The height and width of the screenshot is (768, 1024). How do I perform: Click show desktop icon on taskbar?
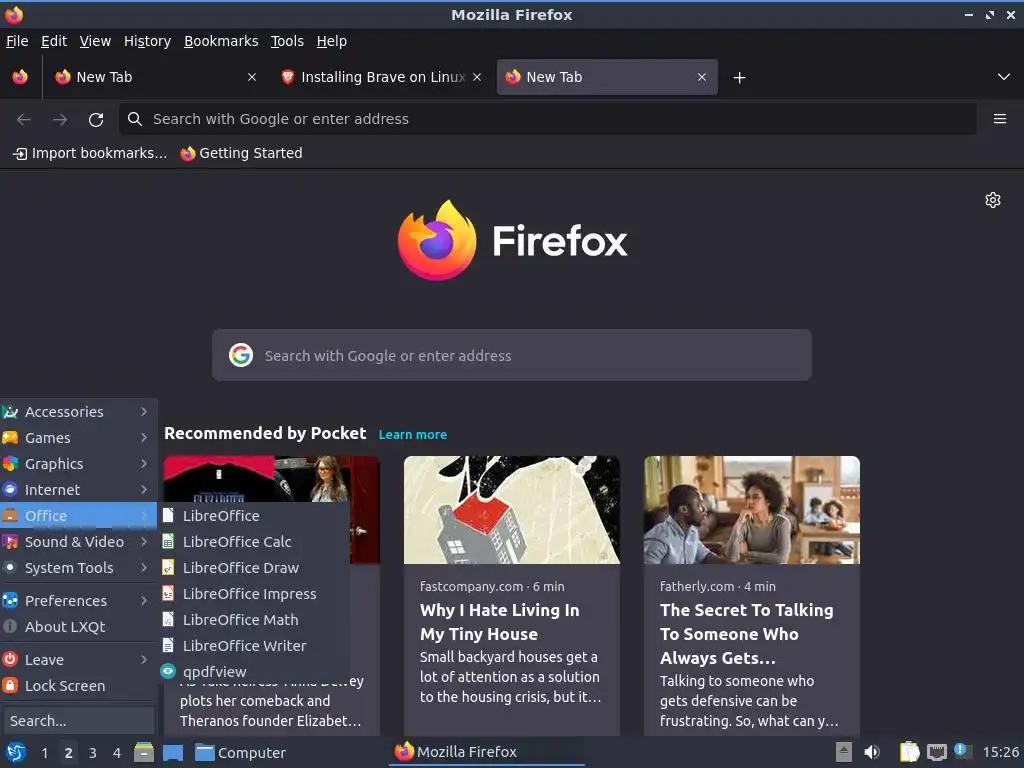(172, 753)
